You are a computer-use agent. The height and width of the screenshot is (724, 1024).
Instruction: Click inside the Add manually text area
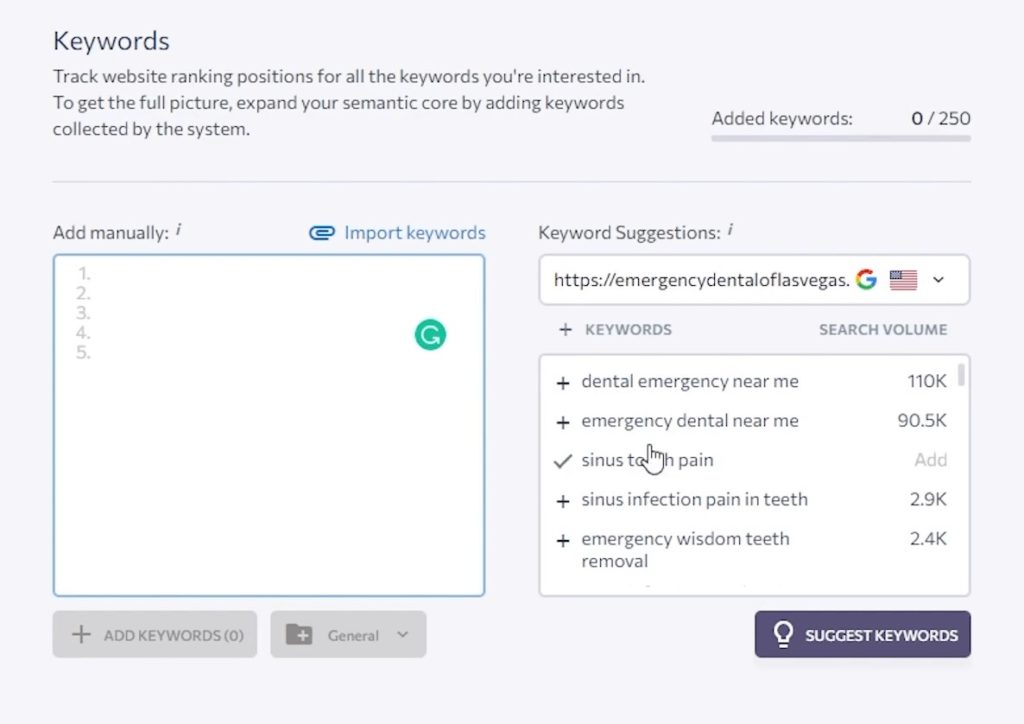tap(269, 426)
